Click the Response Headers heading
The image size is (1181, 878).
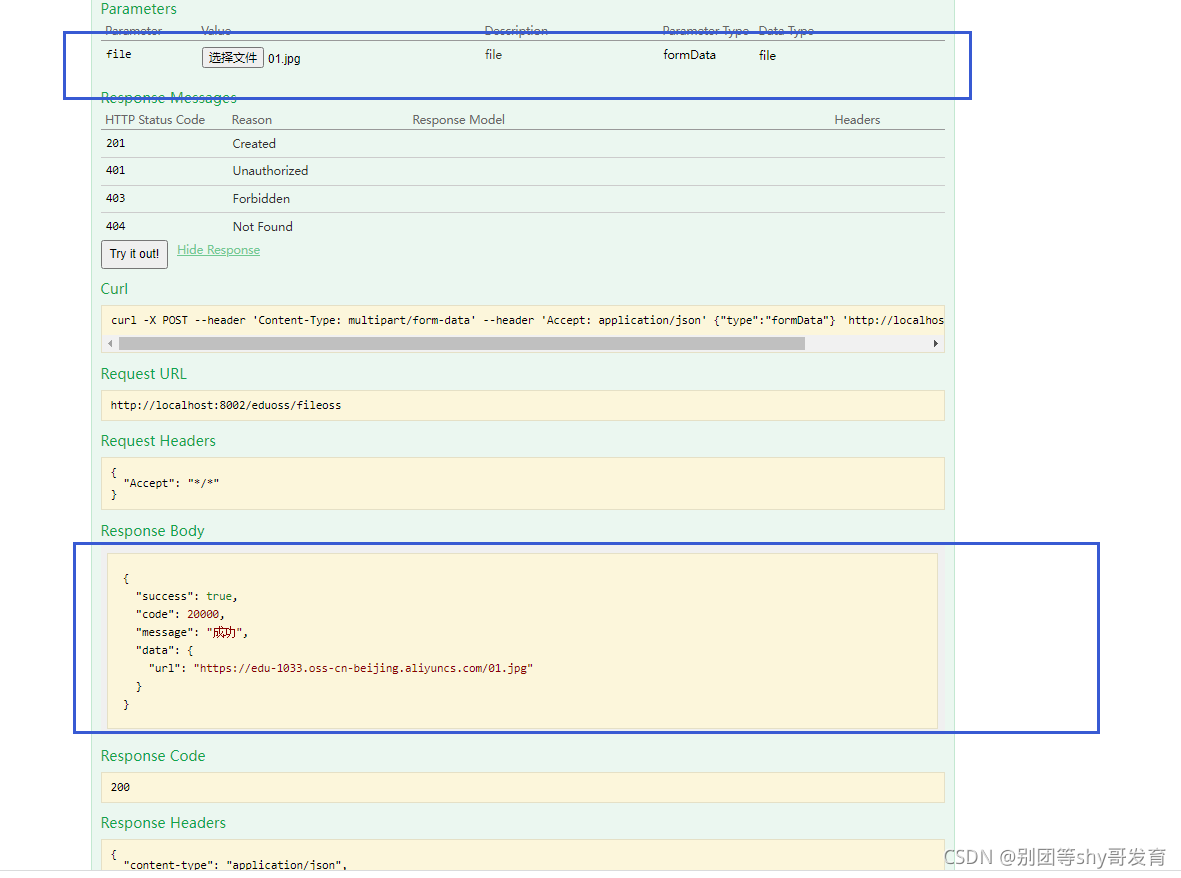tap(163, 823)
